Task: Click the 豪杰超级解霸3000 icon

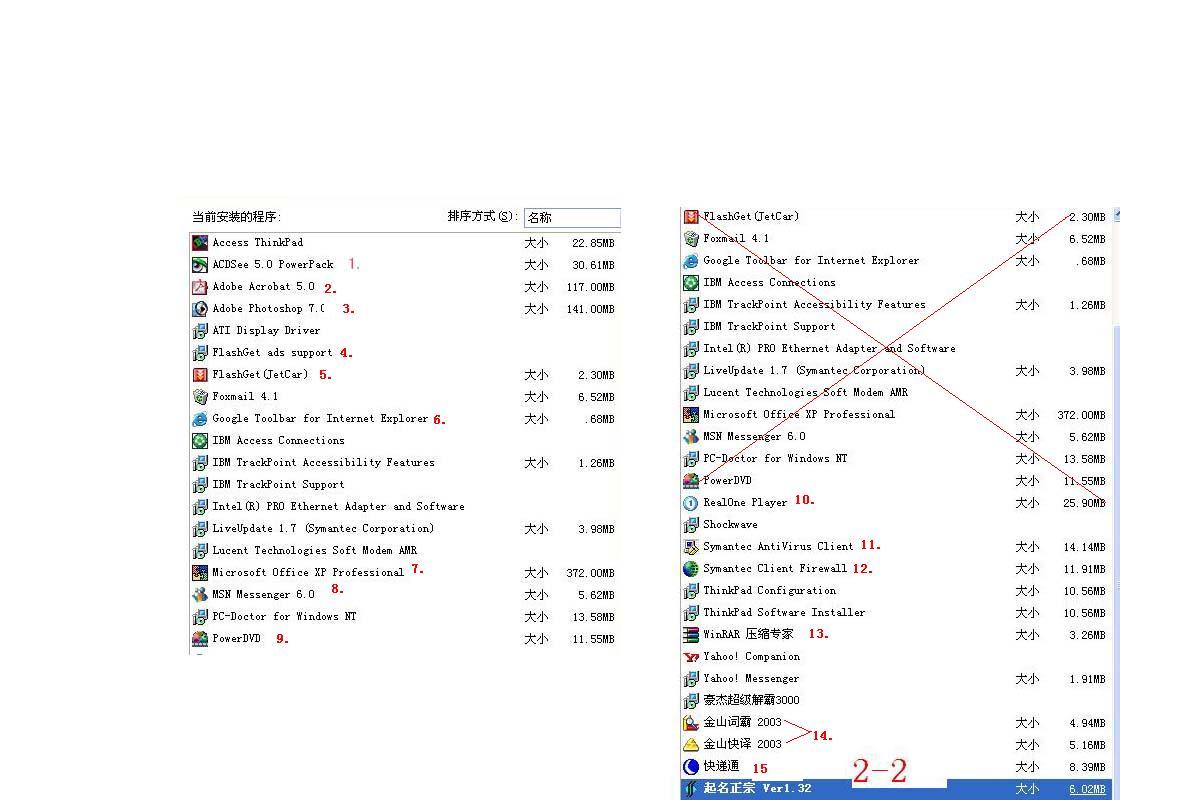Action: [x=691, y=700]
